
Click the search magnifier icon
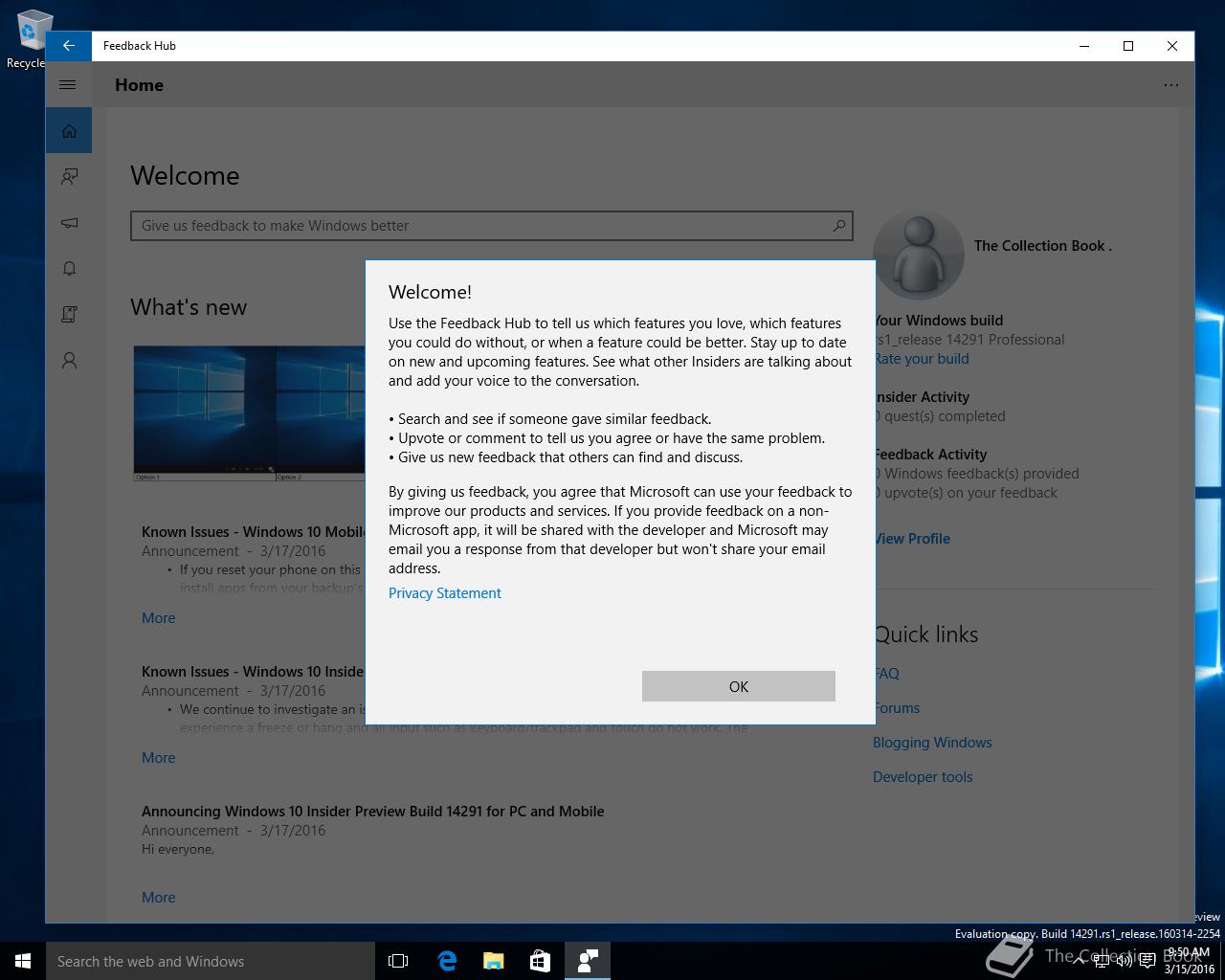839,226
